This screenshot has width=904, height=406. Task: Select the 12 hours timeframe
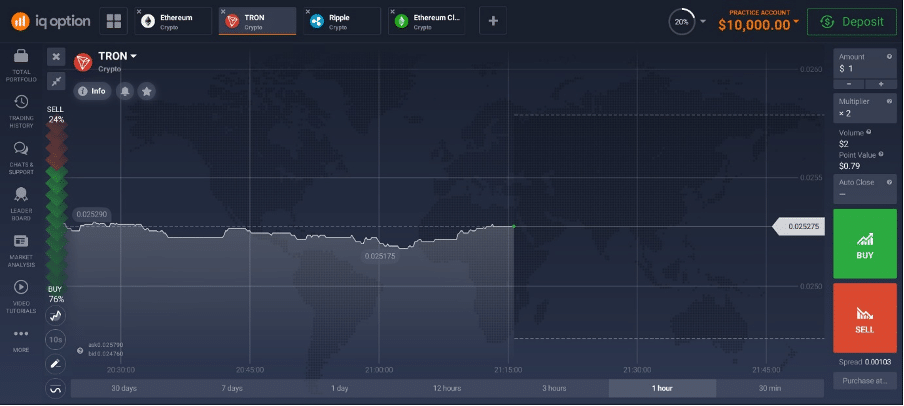[x=447, y=388]
